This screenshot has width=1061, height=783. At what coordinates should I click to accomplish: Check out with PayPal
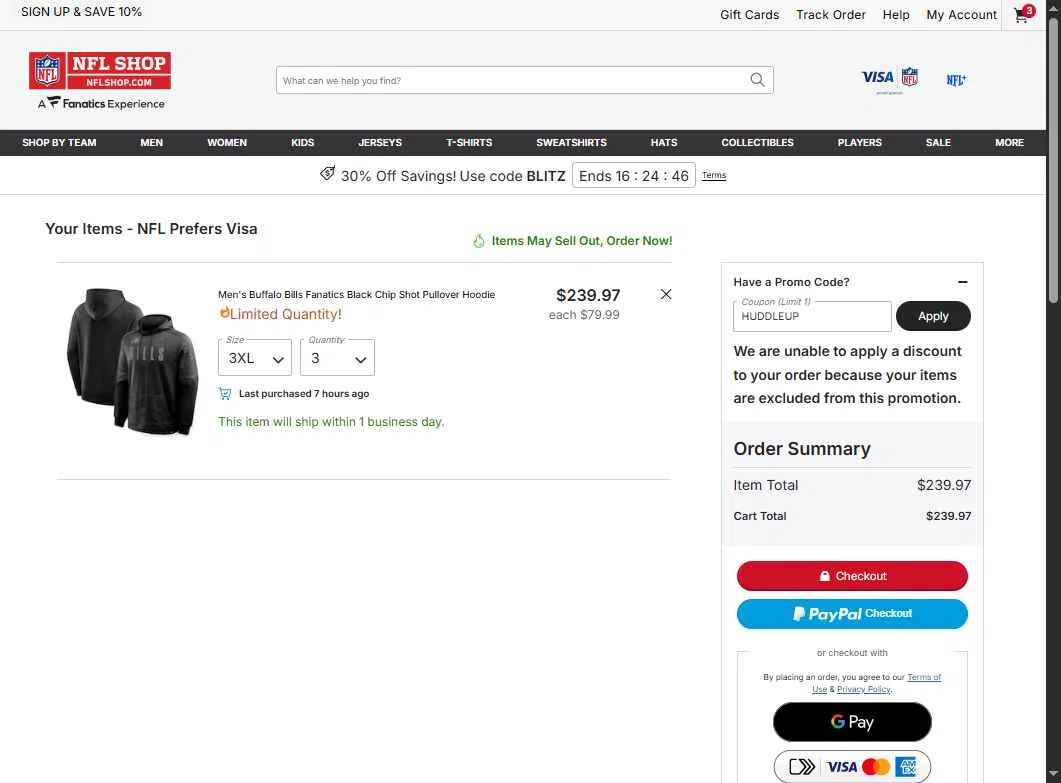pos(852,614)
